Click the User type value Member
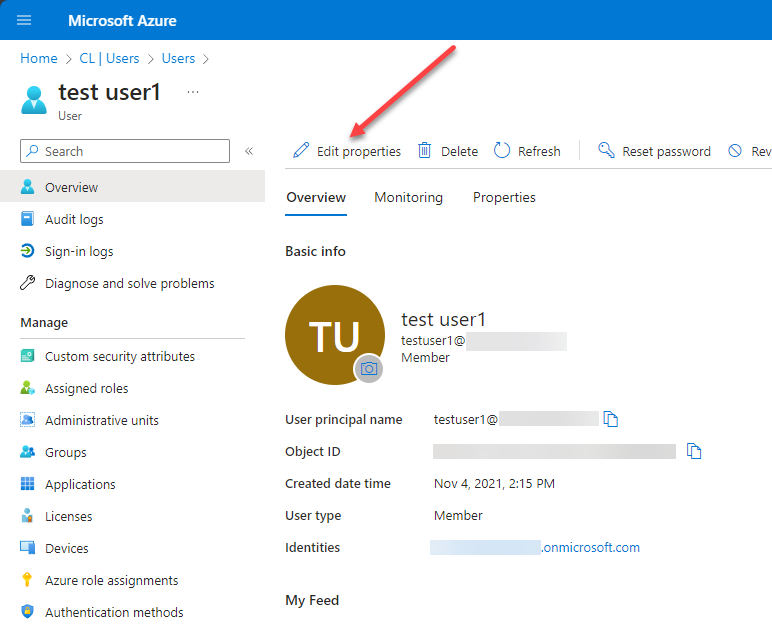Screen dimensions: 772x630 pyautogui.click(x=458, y=515)
